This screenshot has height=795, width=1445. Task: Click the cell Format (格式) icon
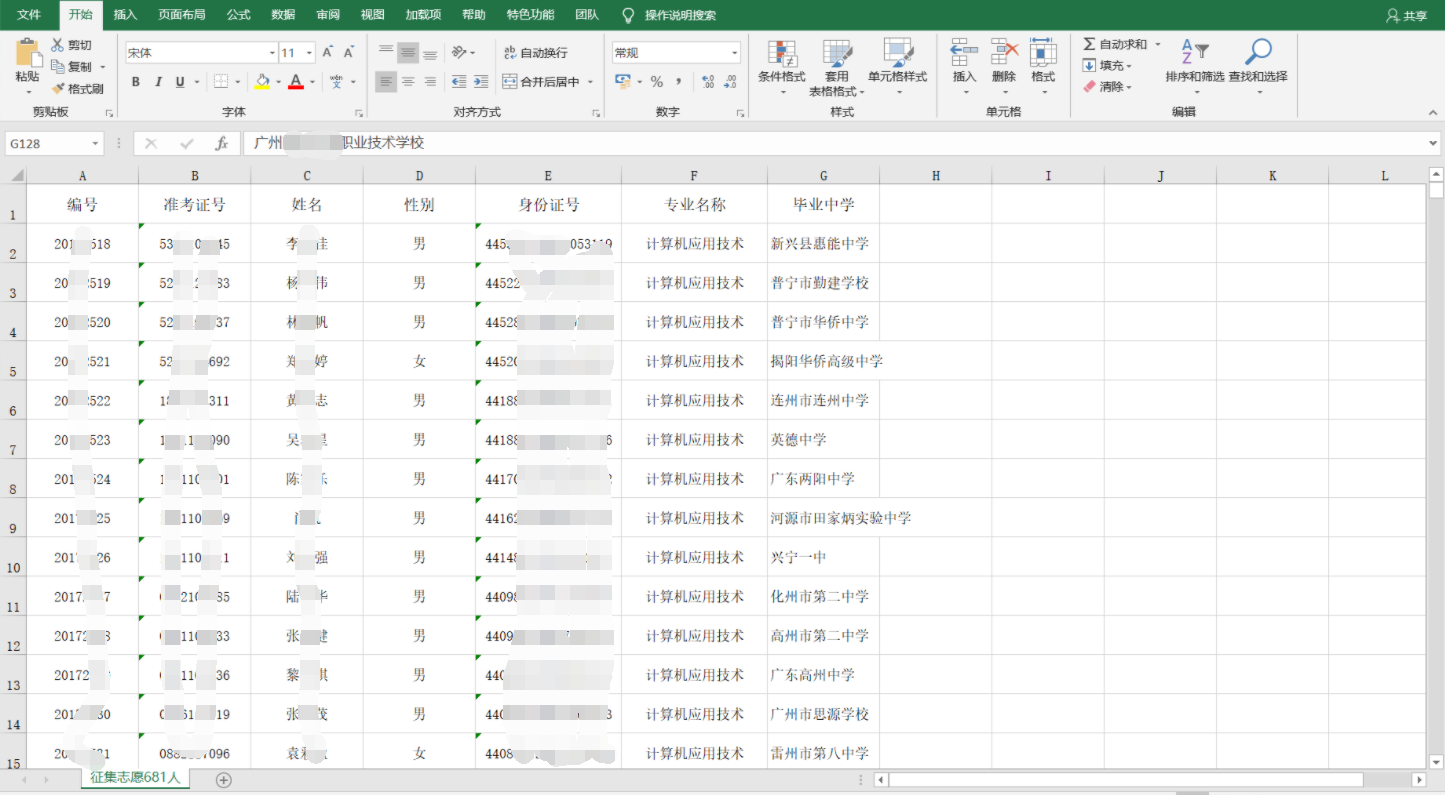tap(1043, 53)
